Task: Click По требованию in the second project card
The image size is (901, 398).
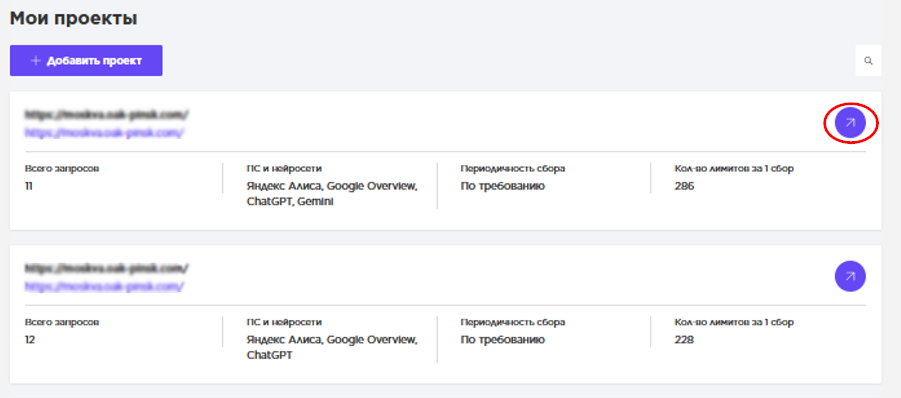Action: pos(502,339)
